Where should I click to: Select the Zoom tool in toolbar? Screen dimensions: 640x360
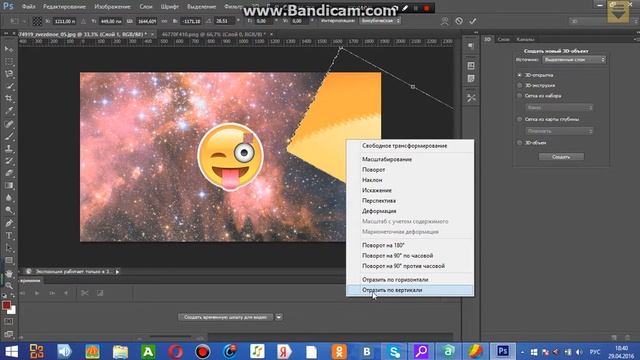coord(9,285)
